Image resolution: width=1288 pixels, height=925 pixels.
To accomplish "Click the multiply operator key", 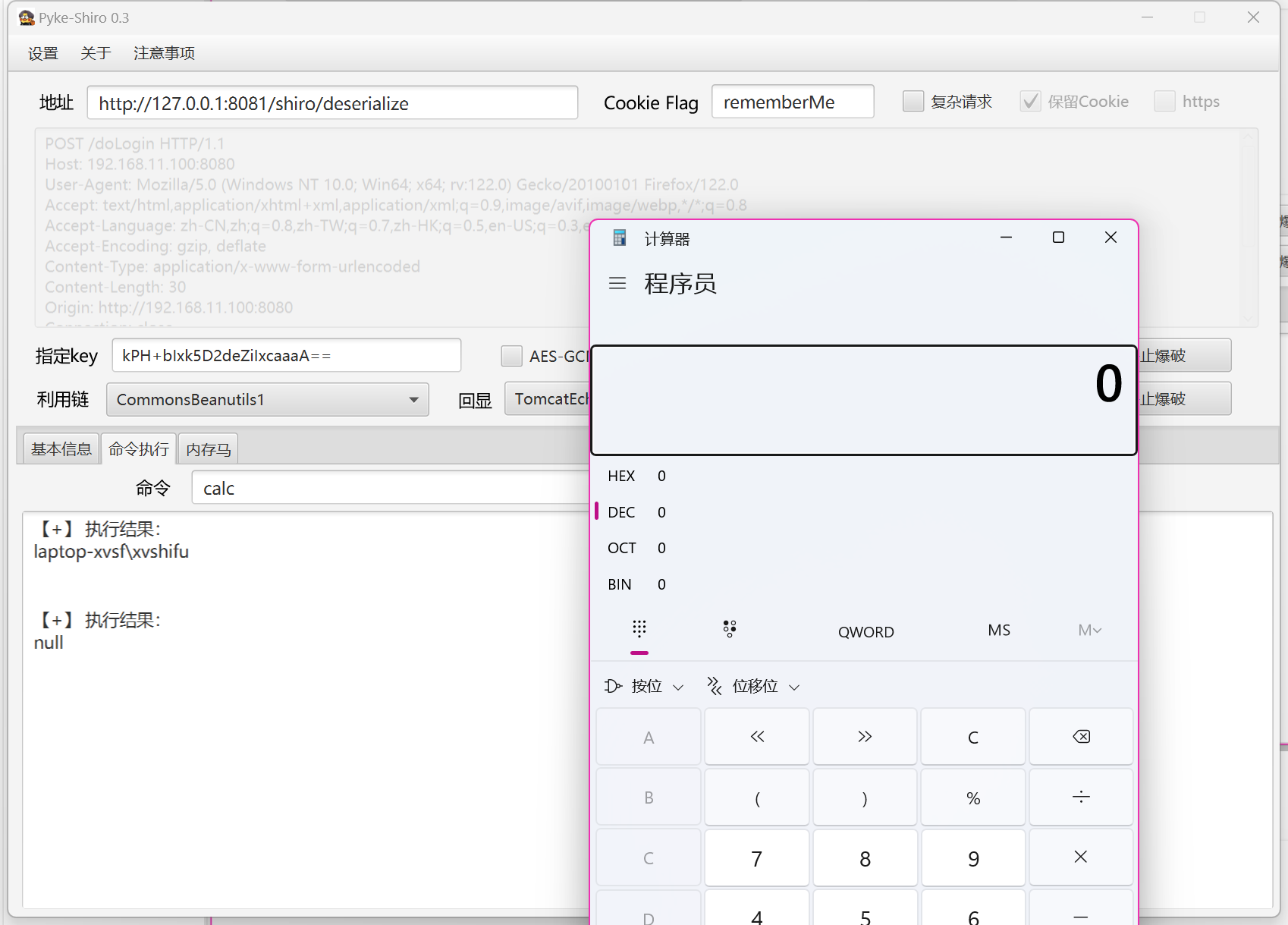I will [1081, 857].
